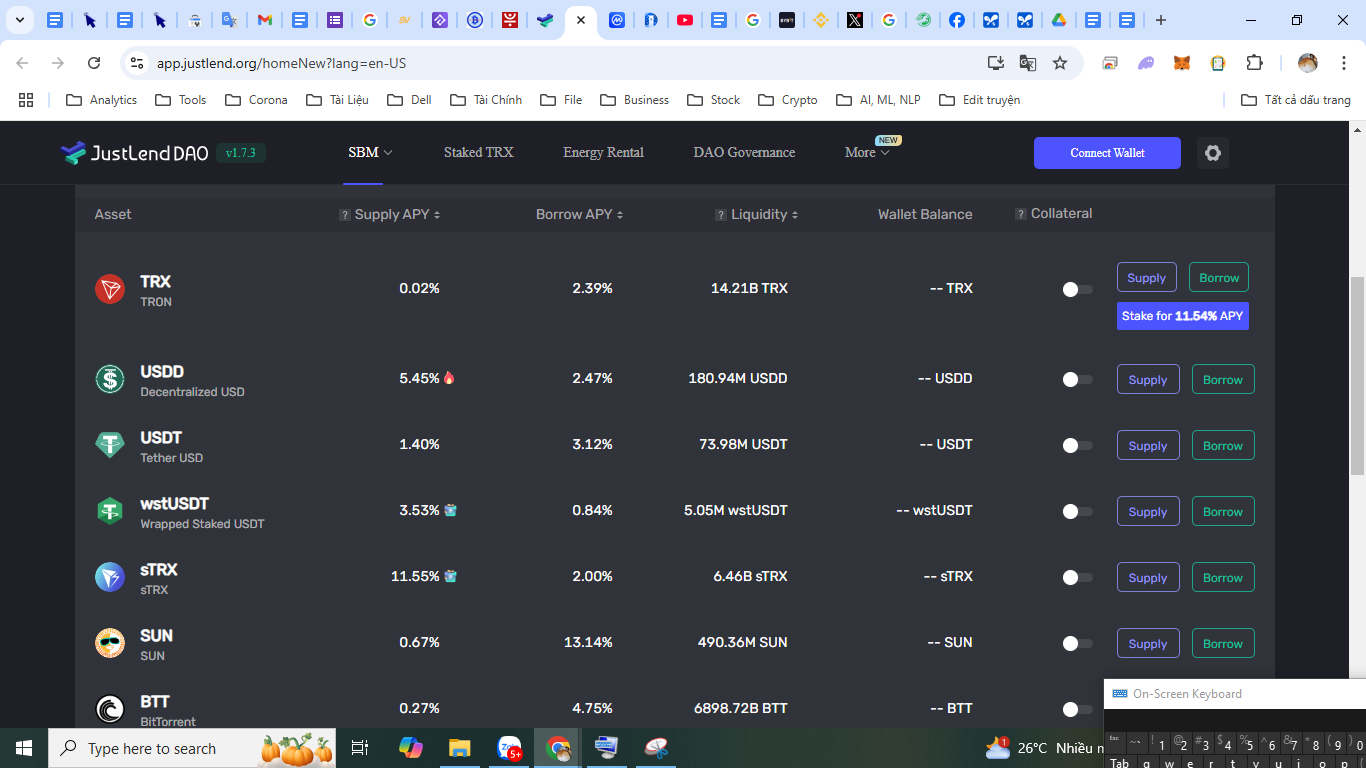
Task: Click the Supply APY help question icon
Action: point(345,215)
